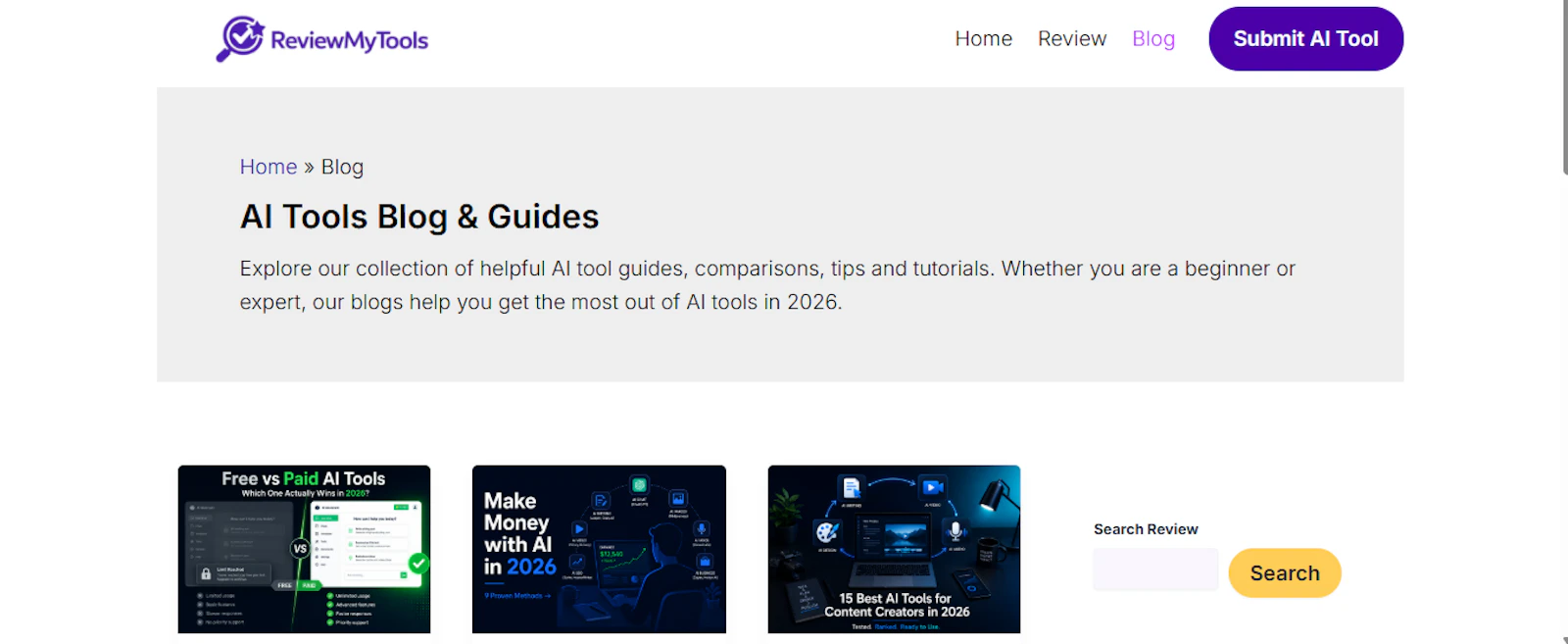Click the ReviewMyTools logo
The height and width of the screenshot is (644, 1568).
[x=322, y=39]
